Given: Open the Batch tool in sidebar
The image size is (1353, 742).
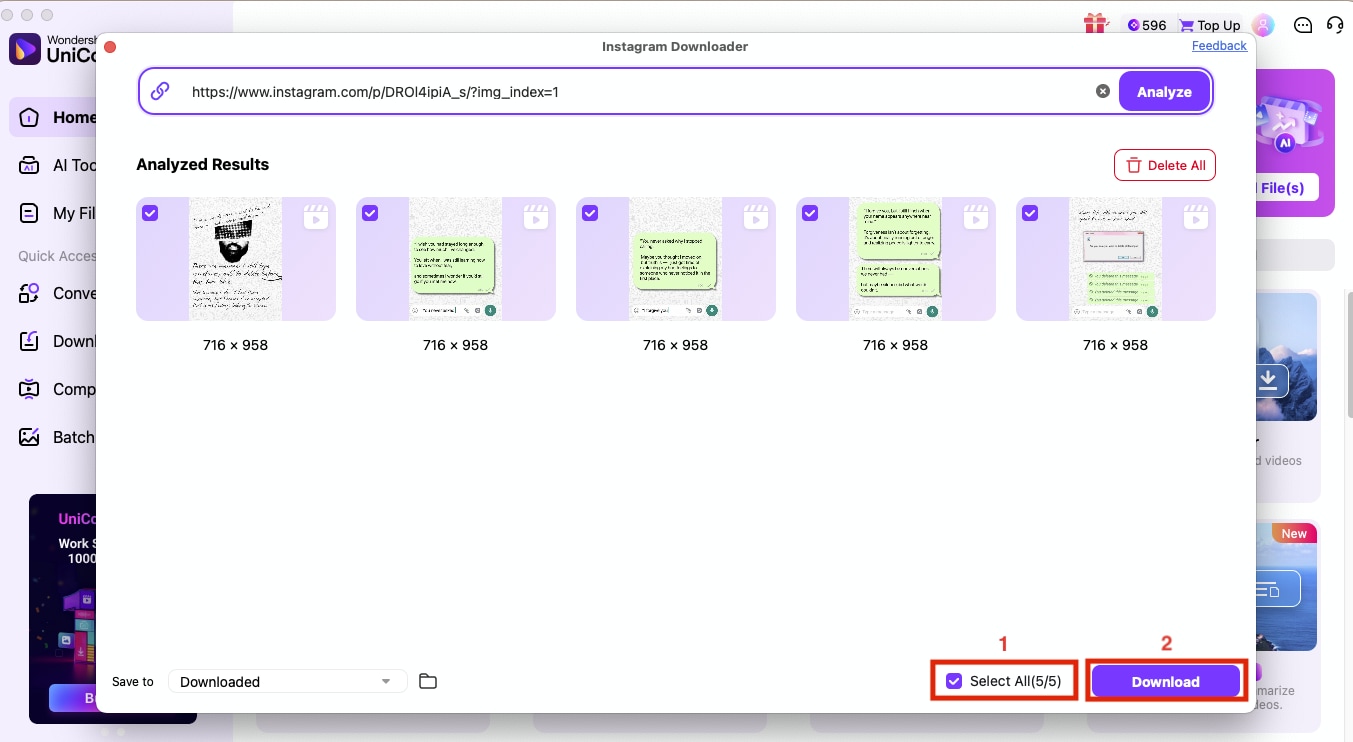Looking at the screenshot, I should click(60, 437).
